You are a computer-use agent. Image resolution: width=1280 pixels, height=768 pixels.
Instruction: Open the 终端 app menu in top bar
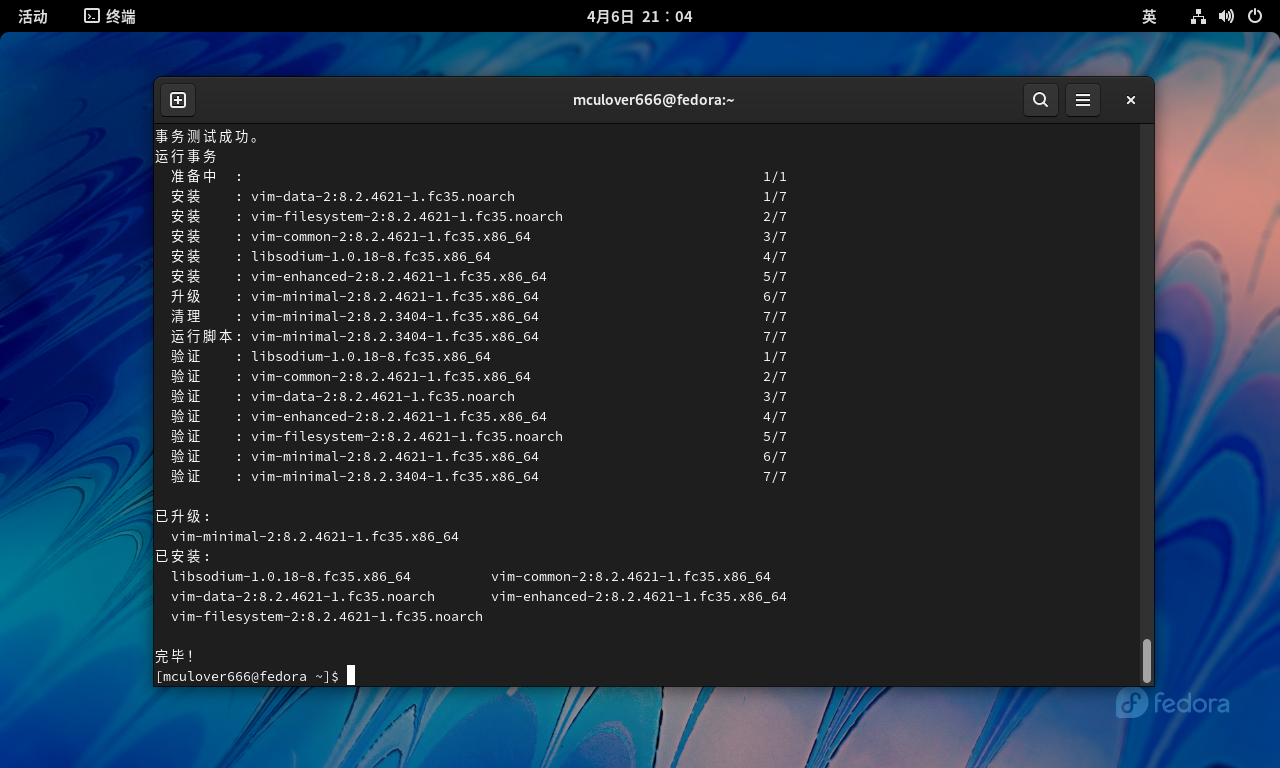(110, 16)
